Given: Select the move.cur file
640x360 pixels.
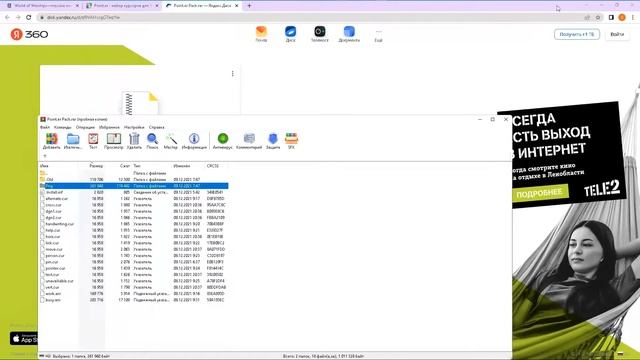Looking at the screenshot, I should [x=134, y=249].
